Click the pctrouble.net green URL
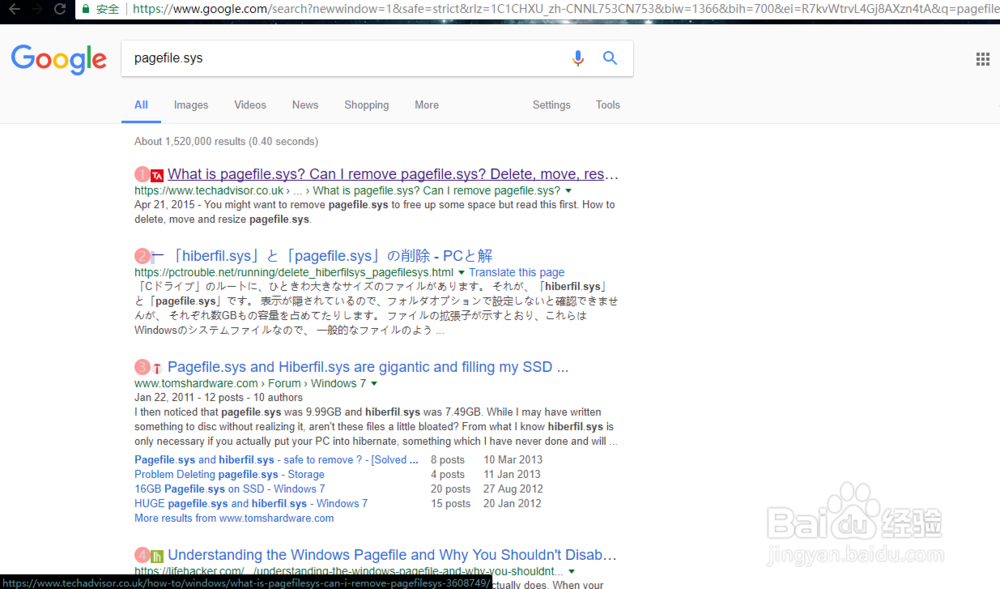The height and width of the screenshot is (589, 1000). coord(294,272)
